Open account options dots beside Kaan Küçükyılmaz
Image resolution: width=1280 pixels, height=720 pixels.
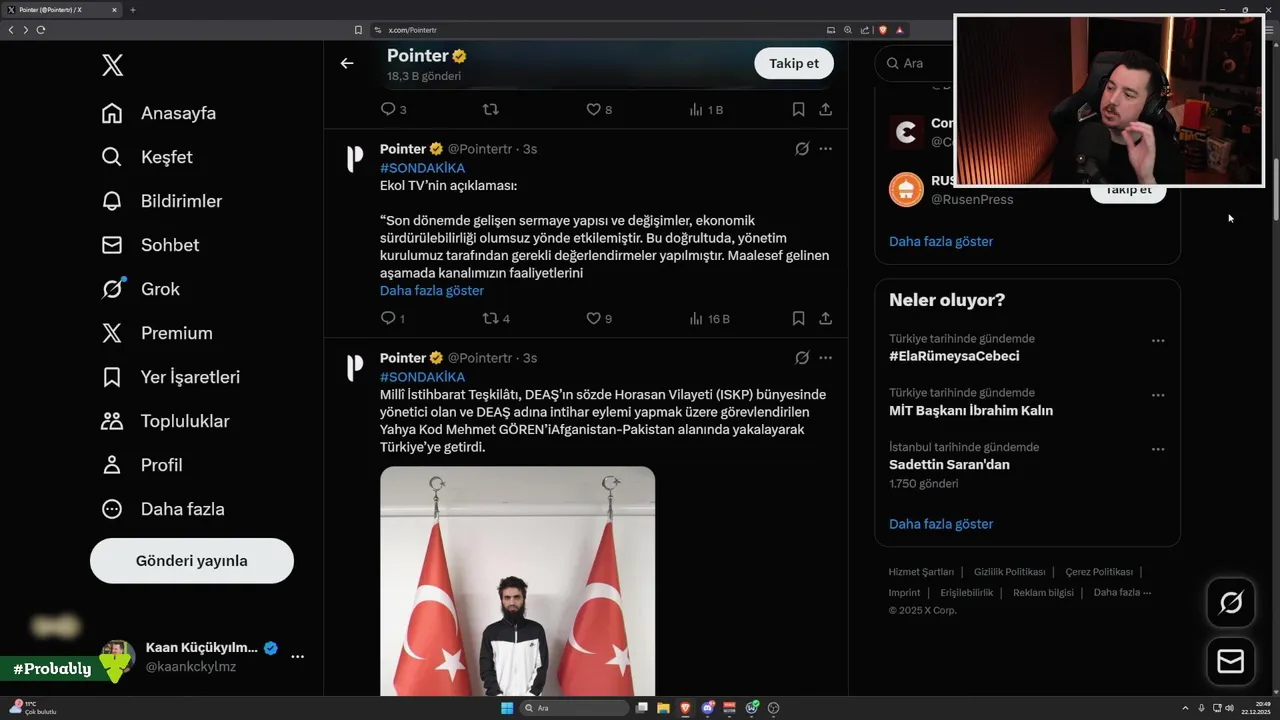click(x=297, y=656)
